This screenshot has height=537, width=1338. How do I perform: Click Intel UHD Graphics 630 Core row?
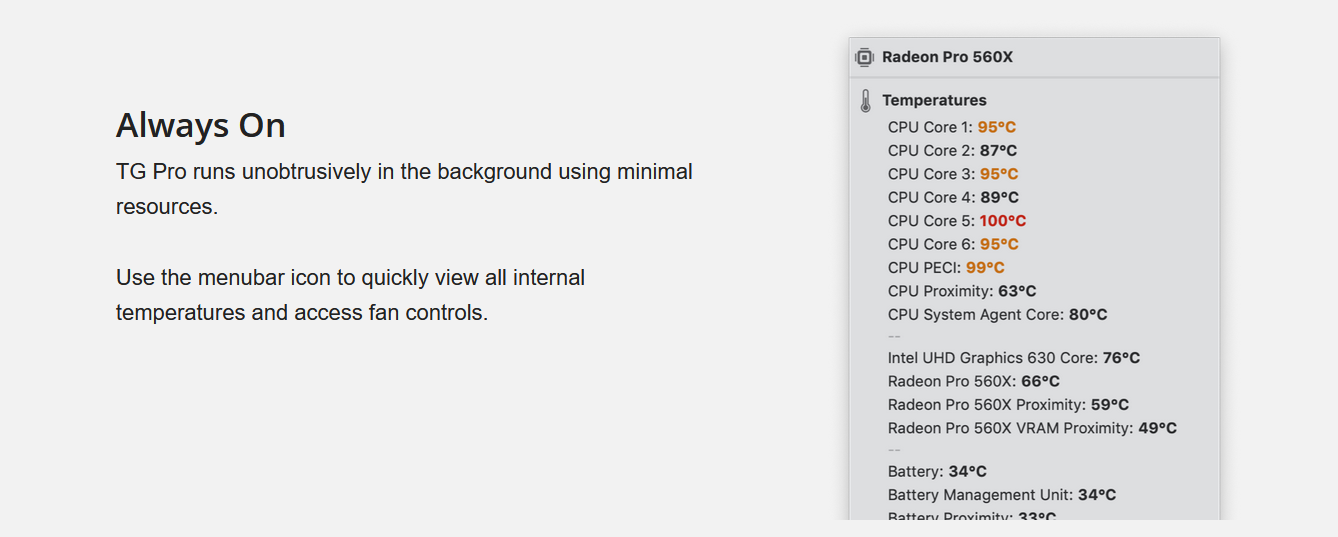1014,358
